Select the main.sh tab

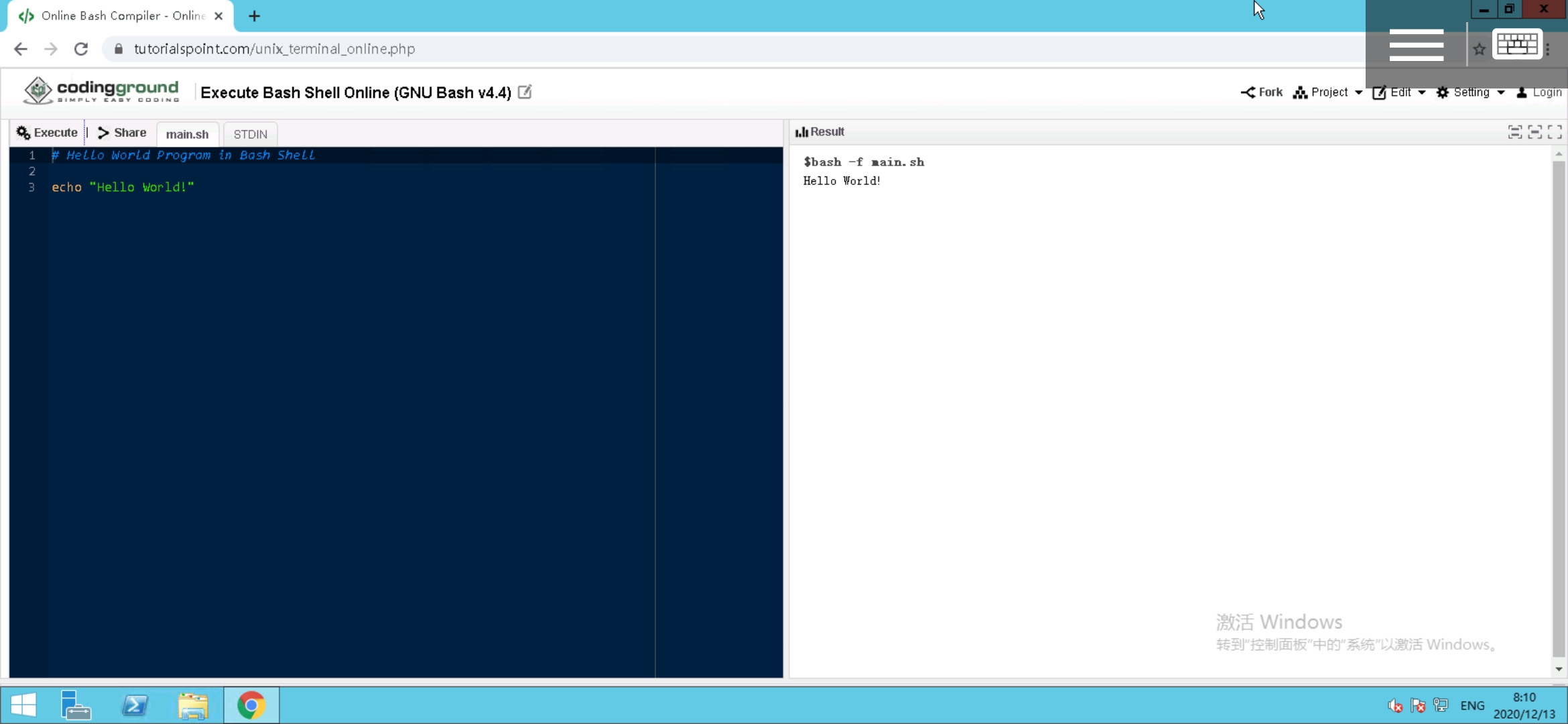tap(187, 134)
